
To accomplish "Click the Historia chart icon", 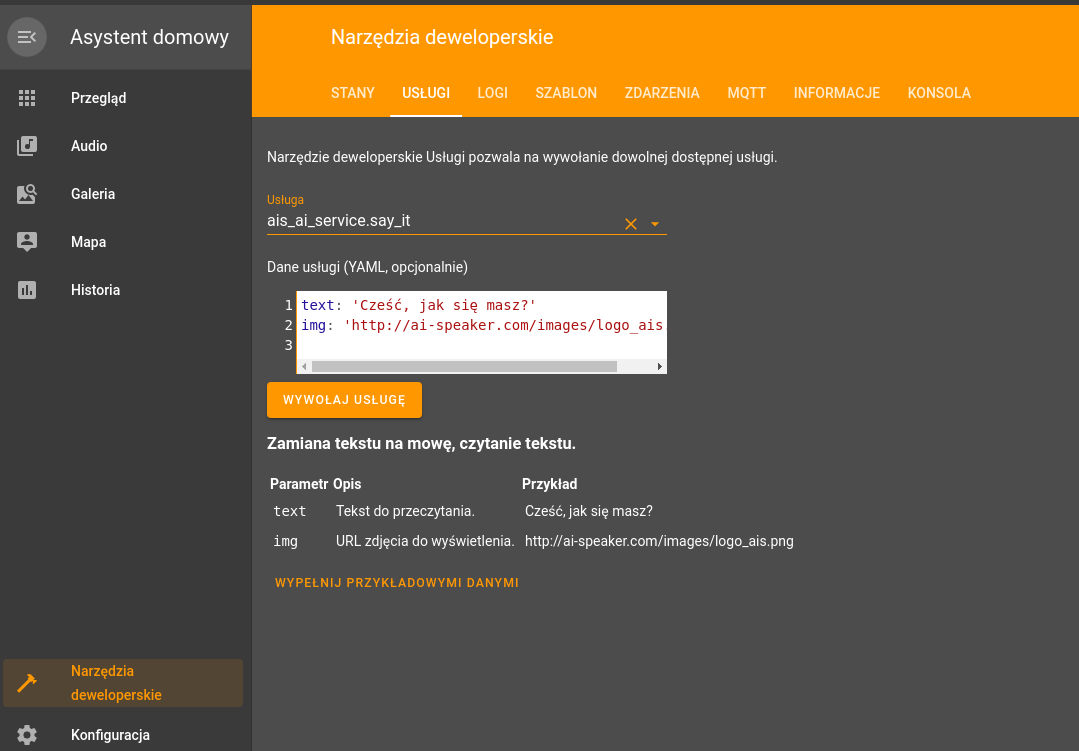I will (27, 290).
